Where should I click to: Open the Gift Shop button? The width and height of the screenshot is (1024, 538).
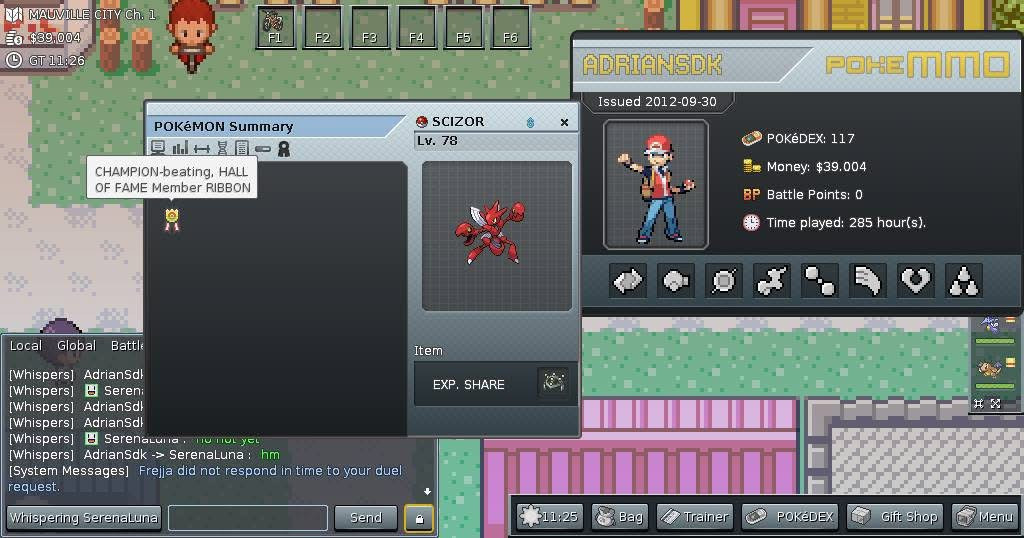[895, 516]
